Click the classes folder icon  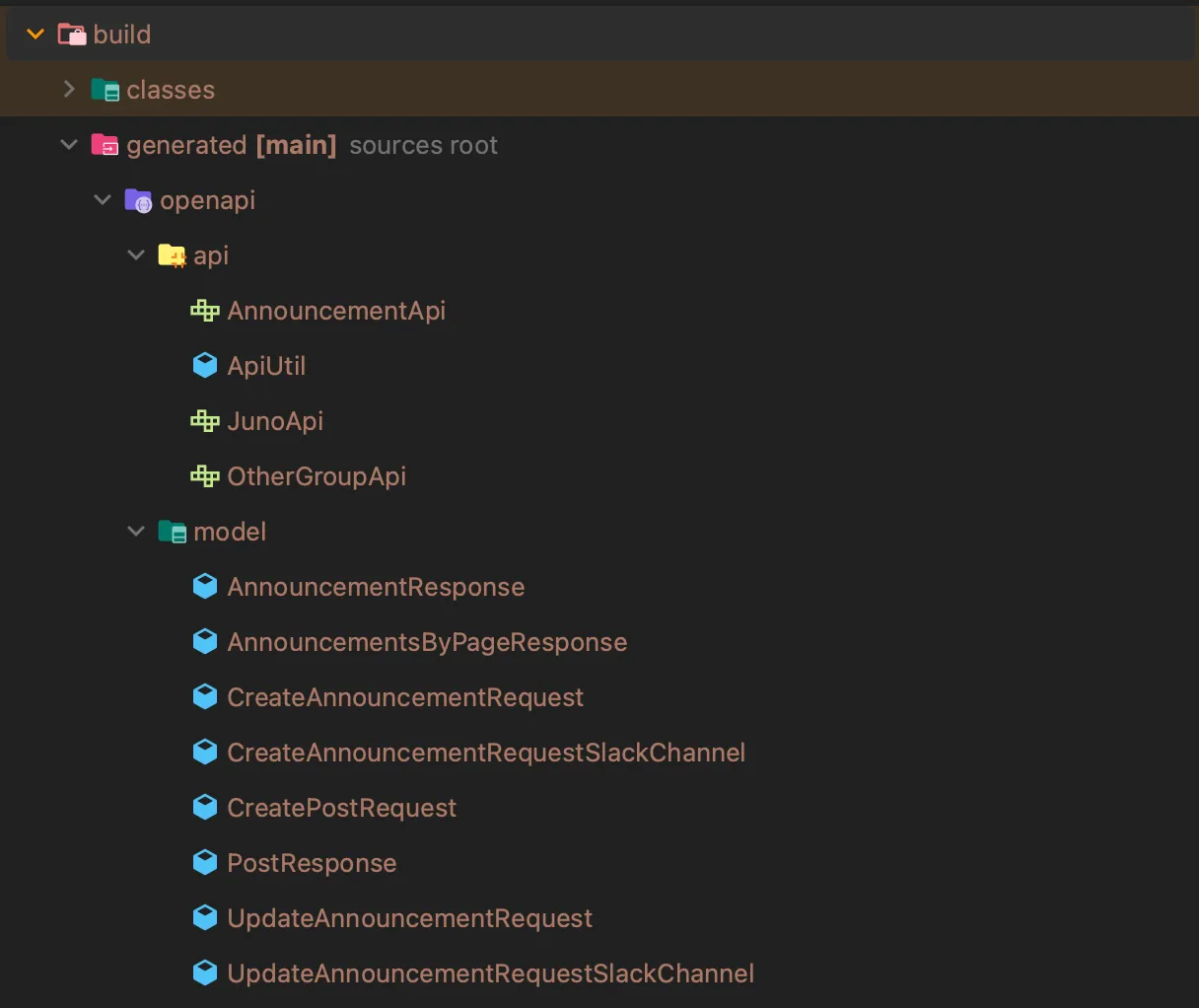[x=106, y=90]
